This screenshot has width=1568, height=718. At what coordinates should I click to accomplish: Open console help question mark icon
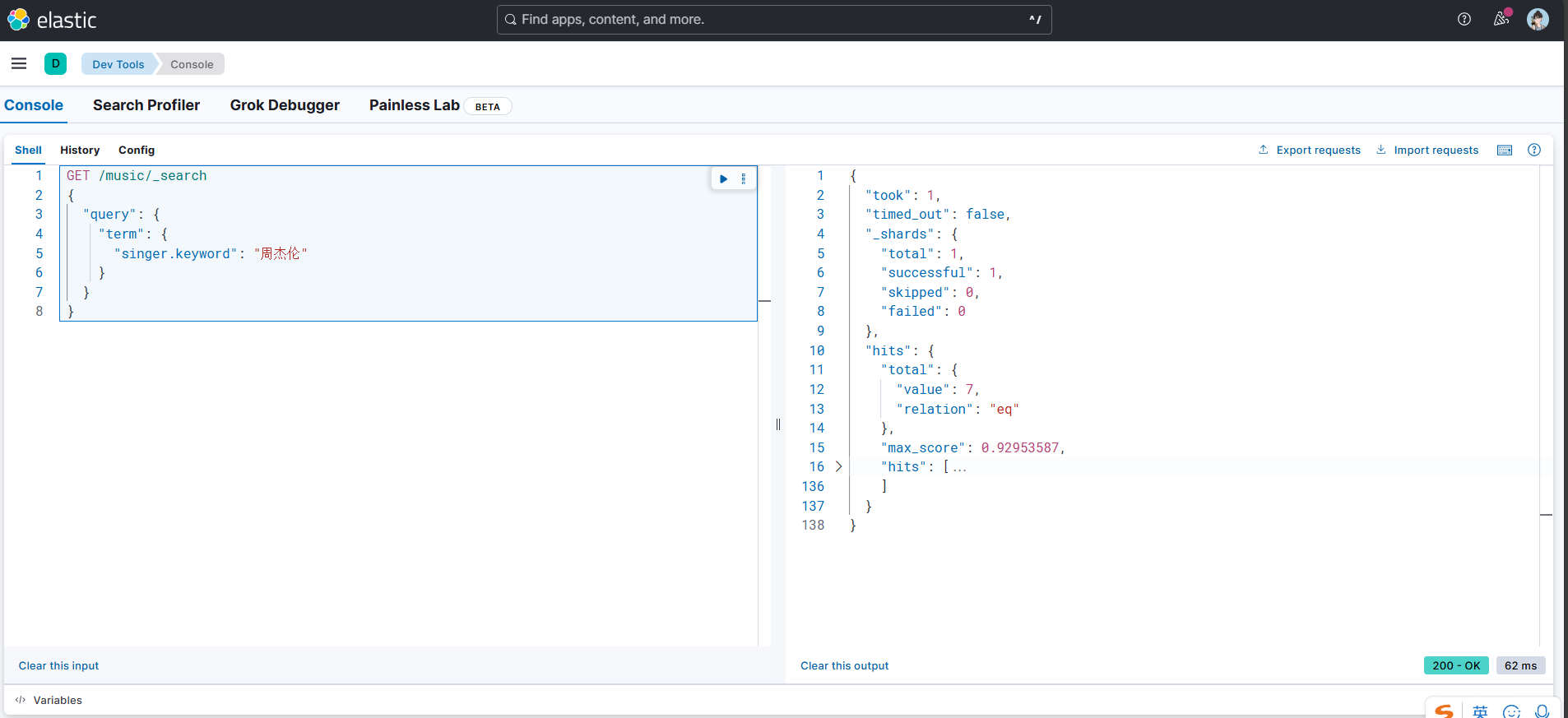(1533, 150)
